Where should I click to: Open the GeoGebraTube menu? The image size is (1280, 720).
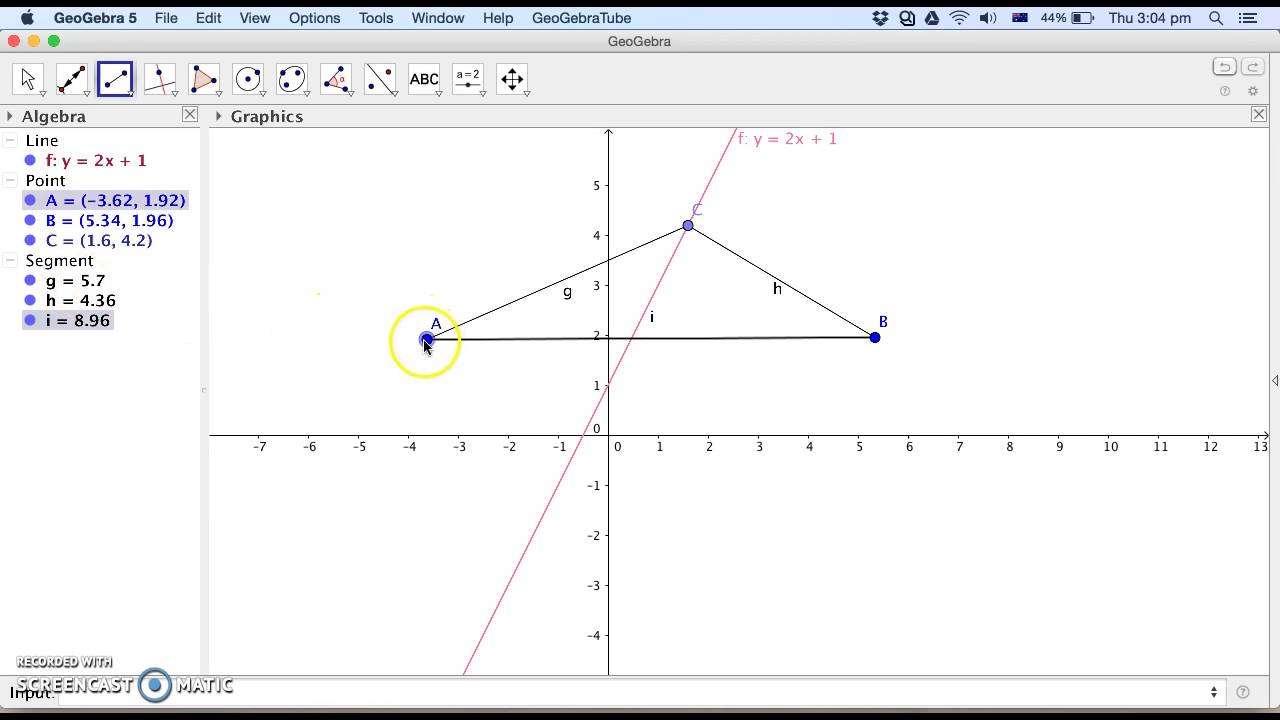[x=581, y=18]
